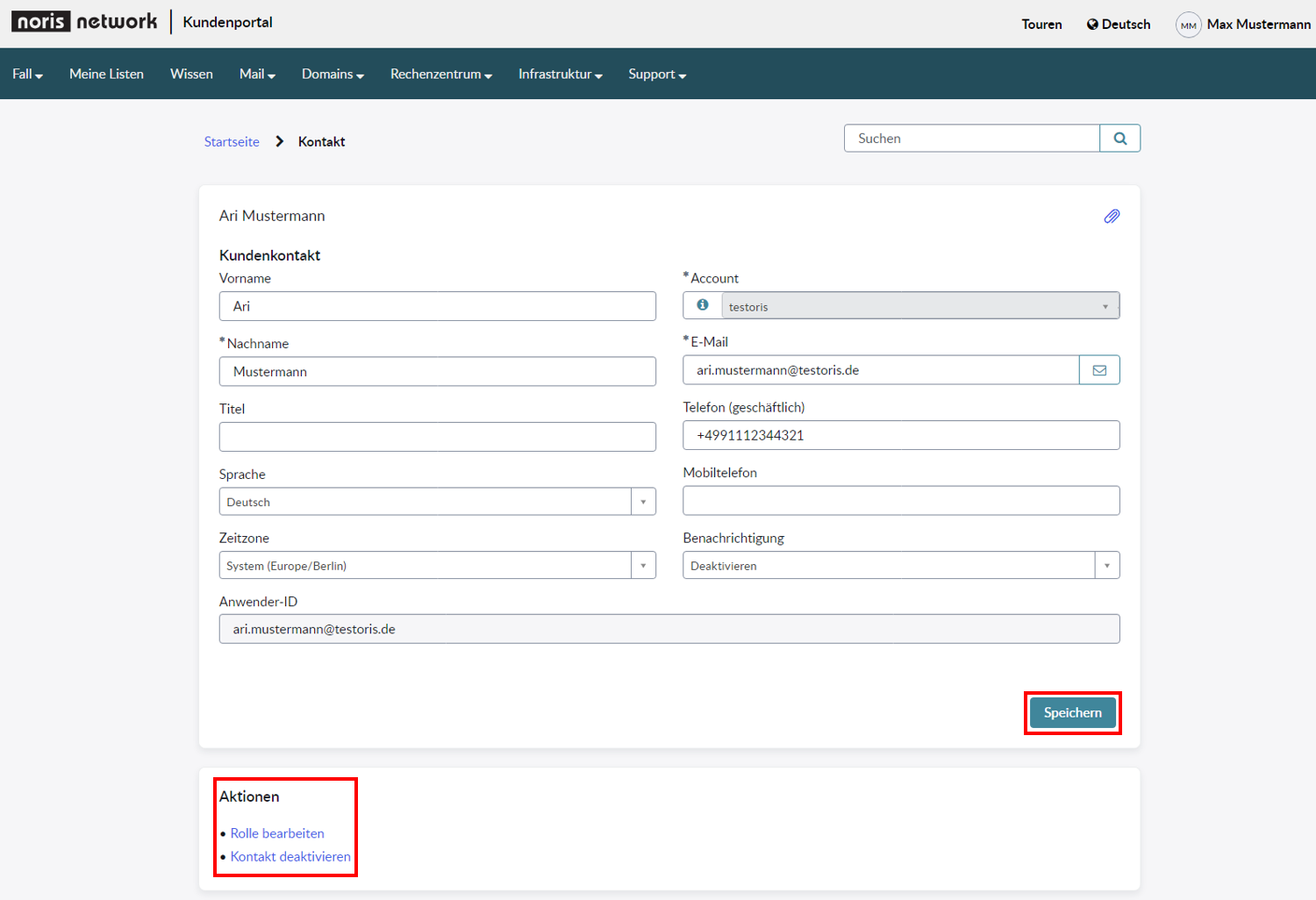Click the MM user avatar icon
1316x900 pixels.
coord(1188,25)
